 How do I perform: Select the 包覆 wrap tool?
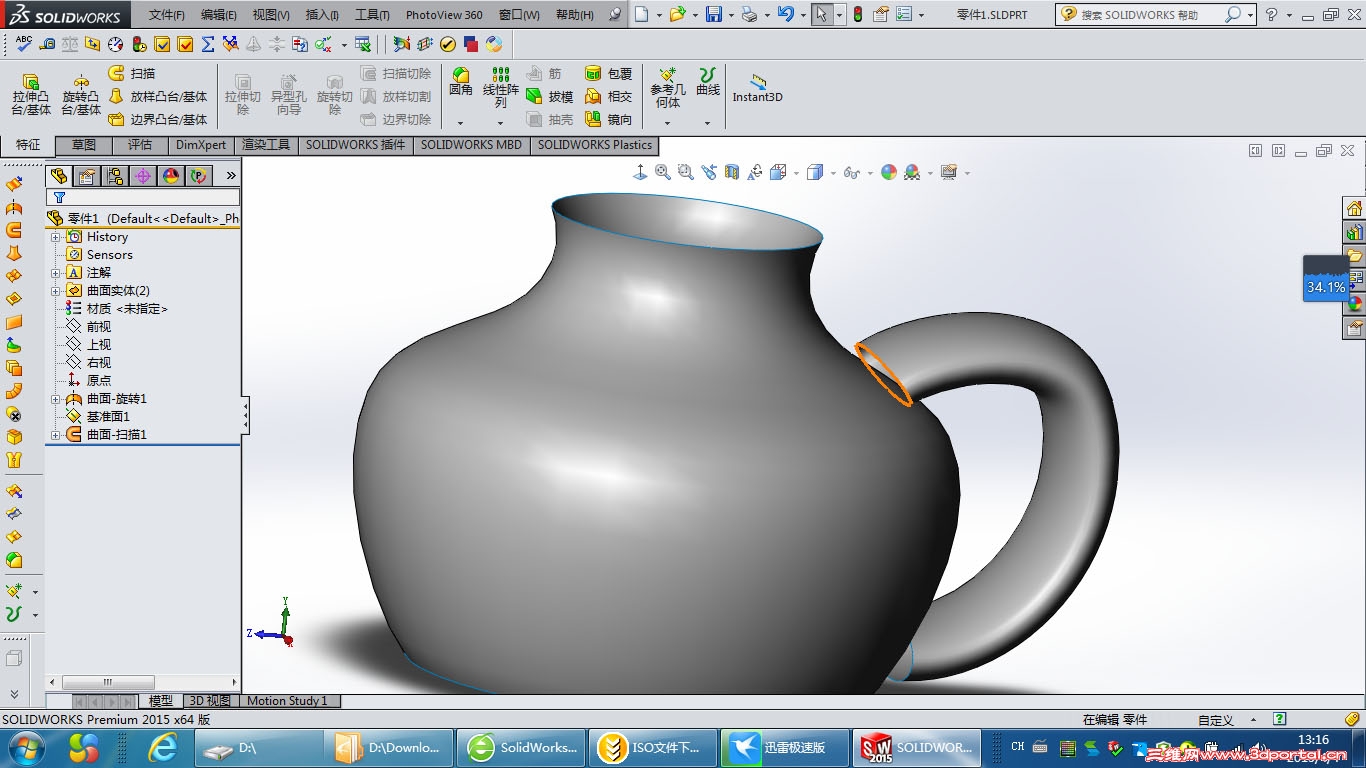tap(609, 73)
